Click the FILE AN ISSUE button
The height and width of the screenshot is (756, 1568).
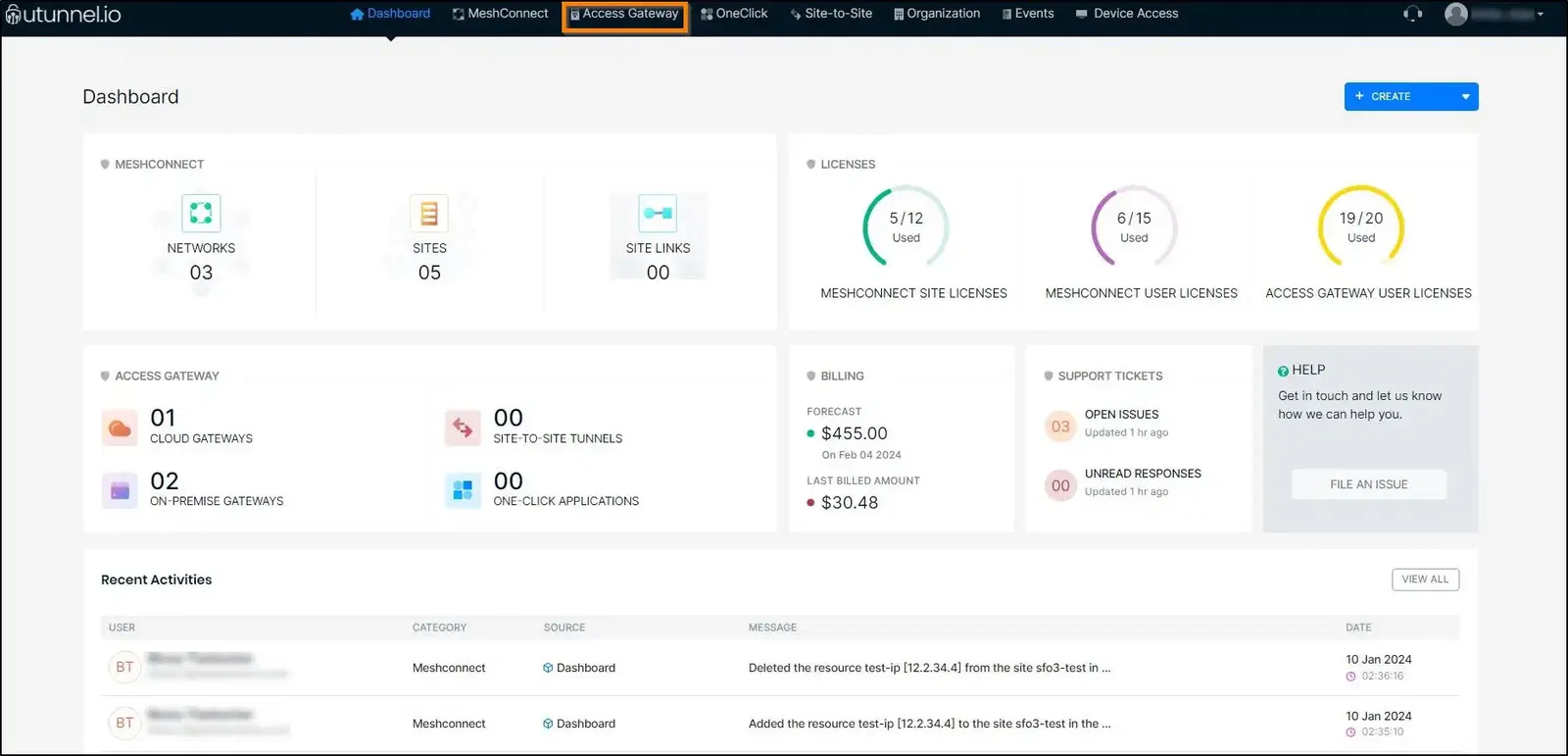[x=1368, y=484]
